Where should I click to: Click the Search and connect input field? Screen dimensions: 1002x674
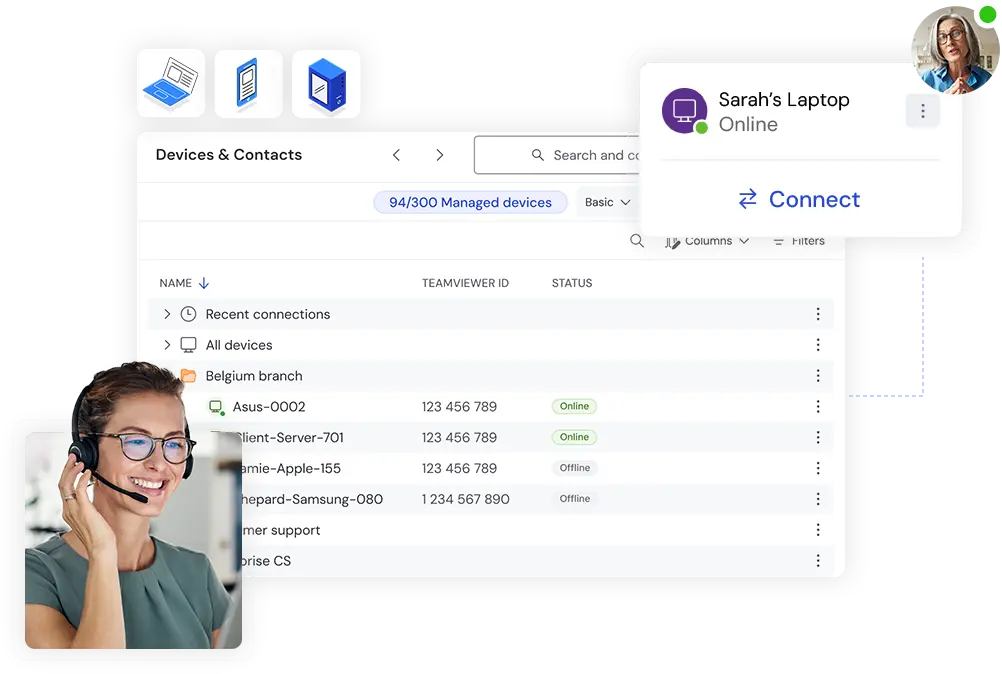click(557, 155)
